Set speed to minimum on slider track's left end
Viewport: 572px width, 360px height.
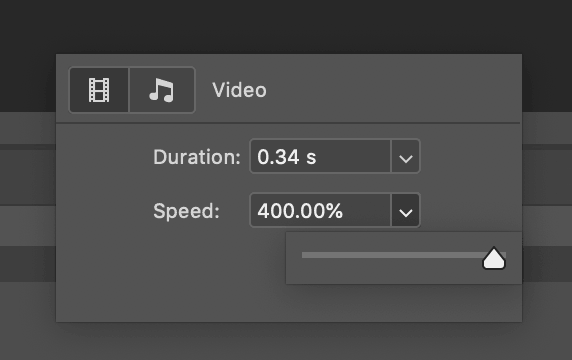click(304, 255)
